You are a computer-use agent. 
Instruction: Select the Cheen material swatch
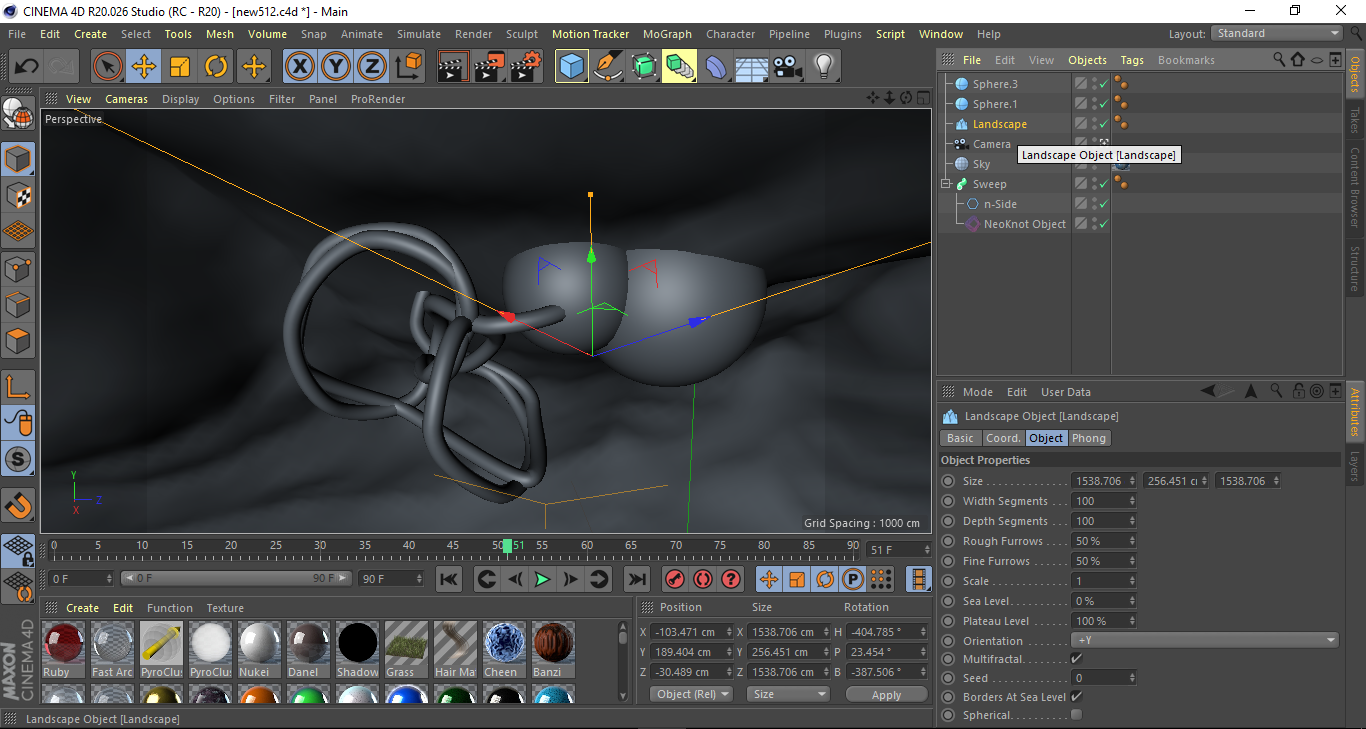(503, 649)
